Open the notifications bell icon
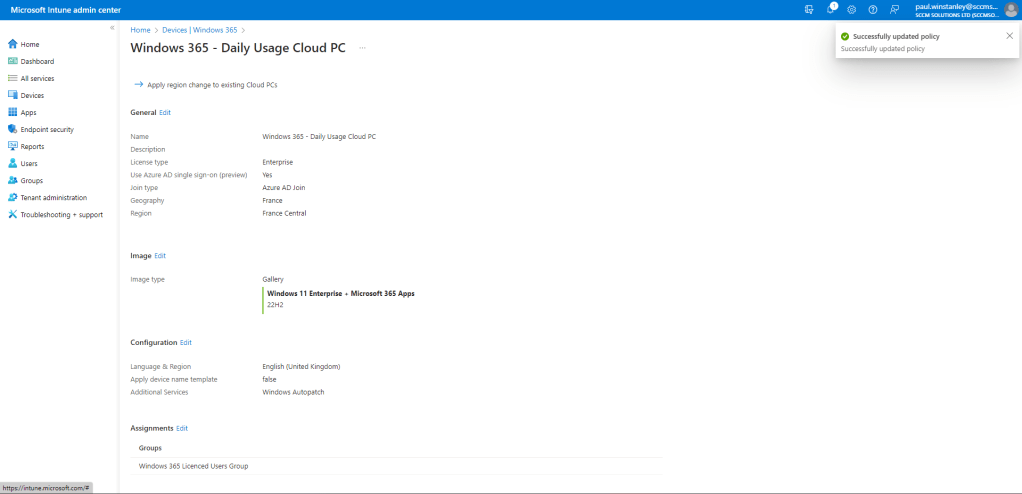The image size is (1022, 494). click(830, 9)
